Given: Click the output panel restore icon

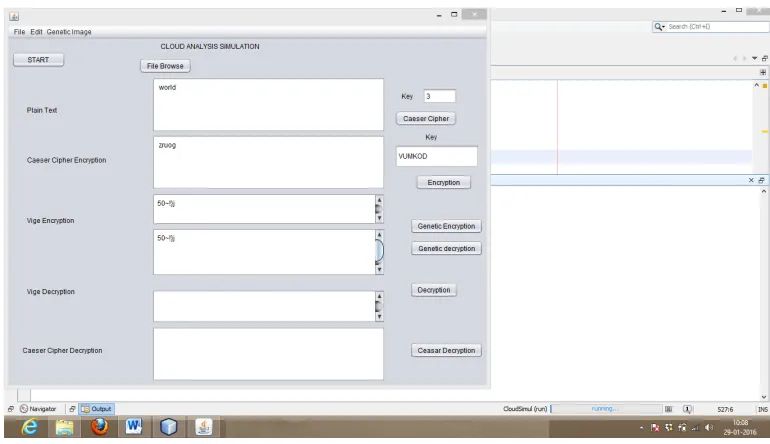Looking at the screenshot, I should [x=761, y=180].
